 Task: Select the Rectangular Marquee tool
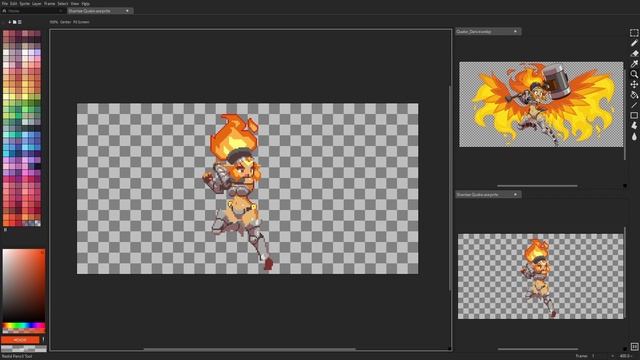coord(634,33)
